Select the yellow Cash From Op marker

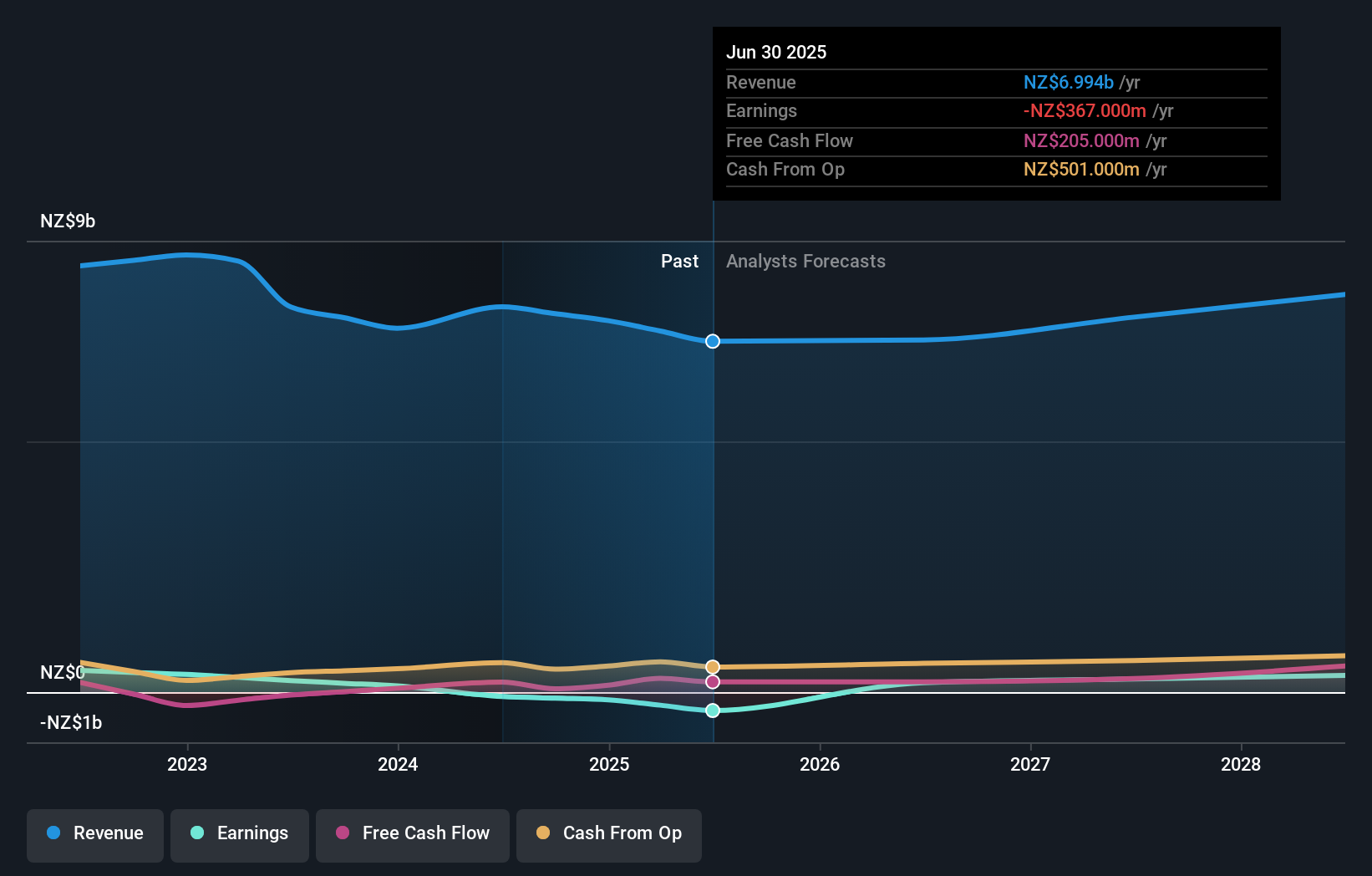[x=712, y=666]
